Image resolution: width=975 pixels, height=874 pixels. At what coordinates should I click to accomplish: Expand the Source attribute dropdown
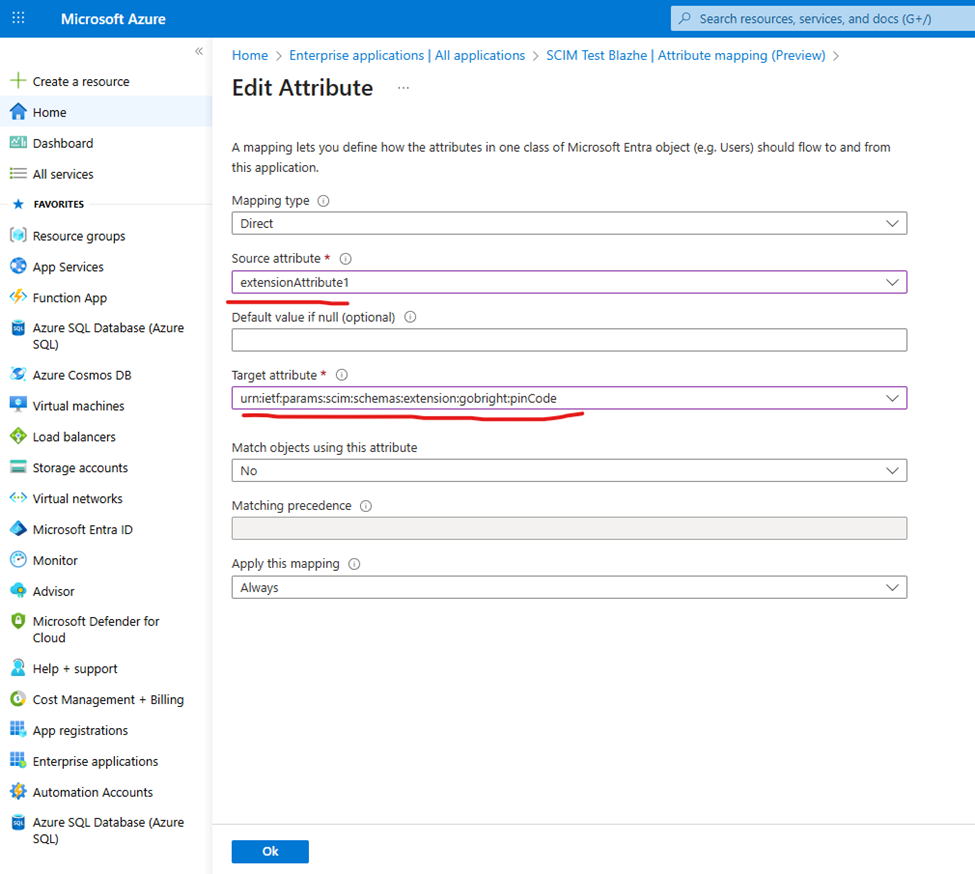[x=568, y=283]
